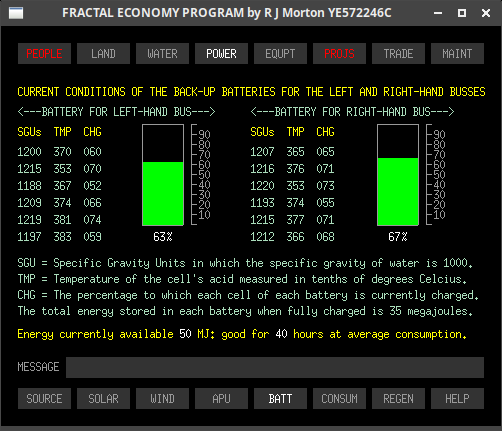Select the POWER section
Image resolution: width=502 pixels, height=431 pixels.
click(x=221, y=53)
